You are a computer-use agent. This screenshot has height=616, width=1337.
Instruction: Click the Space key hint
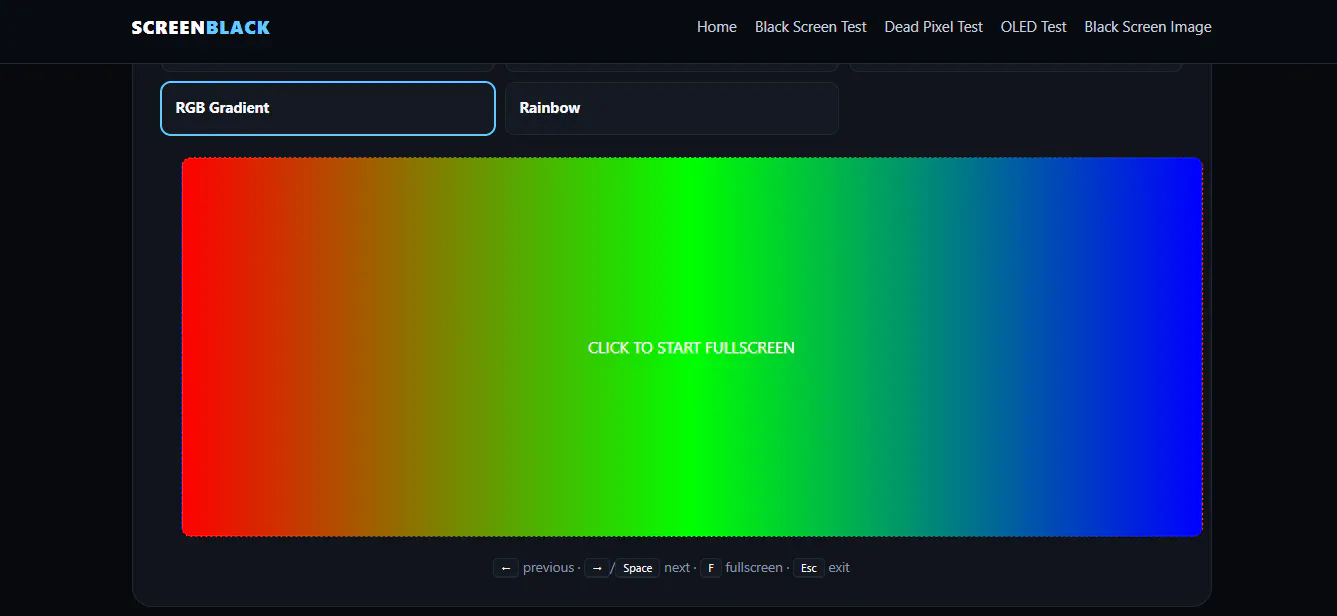pos(638,568)
